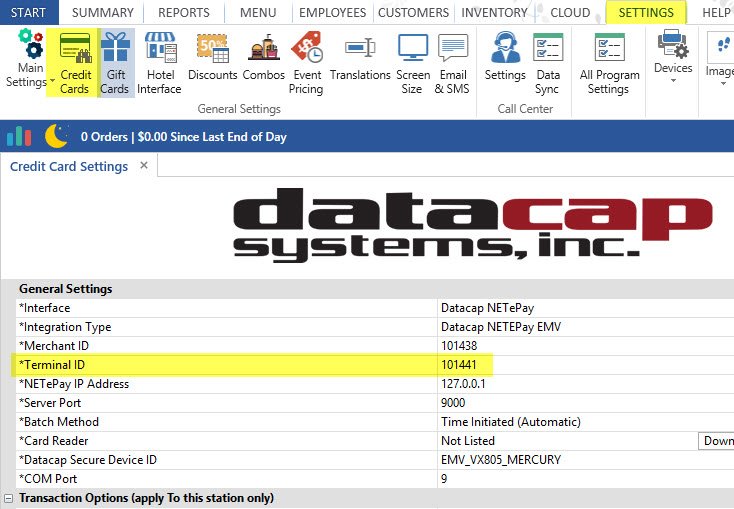Open Screen Size settings
The width and height of the screenshot is (734, 509).
point(411,62)
